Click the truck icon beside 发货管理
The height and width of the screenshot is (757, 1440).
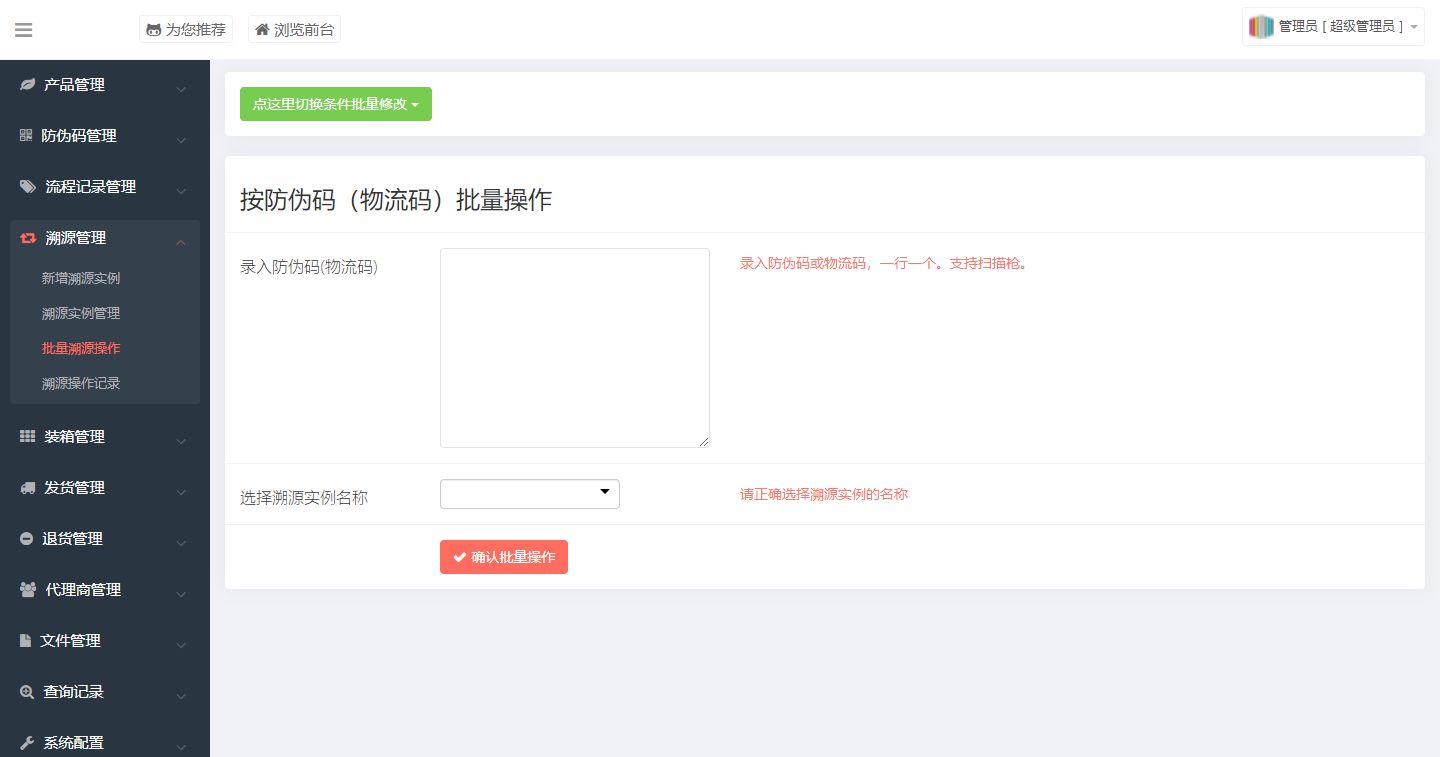point(25,487)
